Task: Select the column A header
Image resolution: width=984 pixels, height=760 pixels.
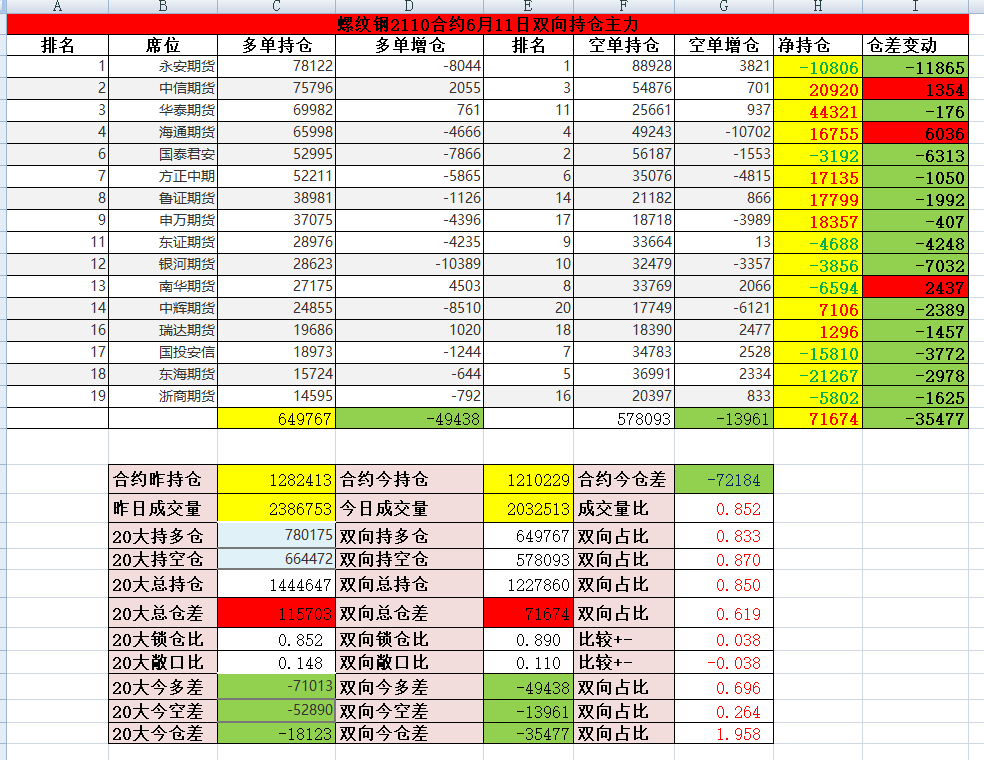Action: pyautogui.click(x=56, y=6)
